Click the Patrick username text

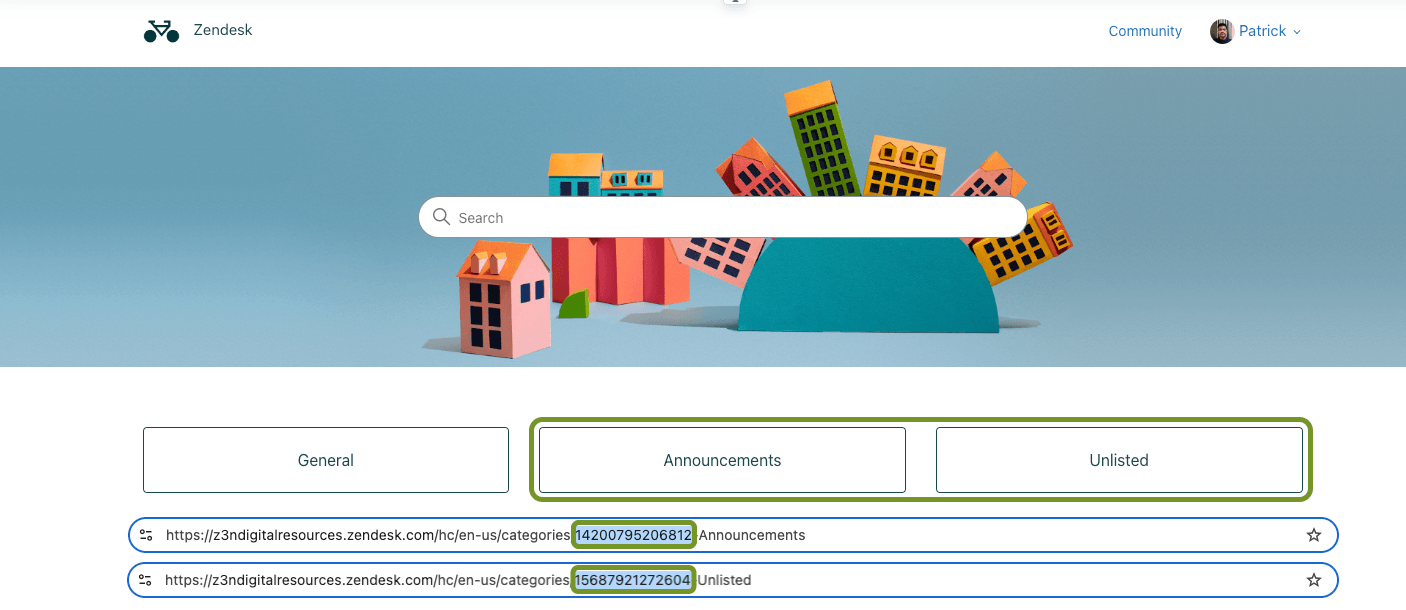(x=1262, y=31)
